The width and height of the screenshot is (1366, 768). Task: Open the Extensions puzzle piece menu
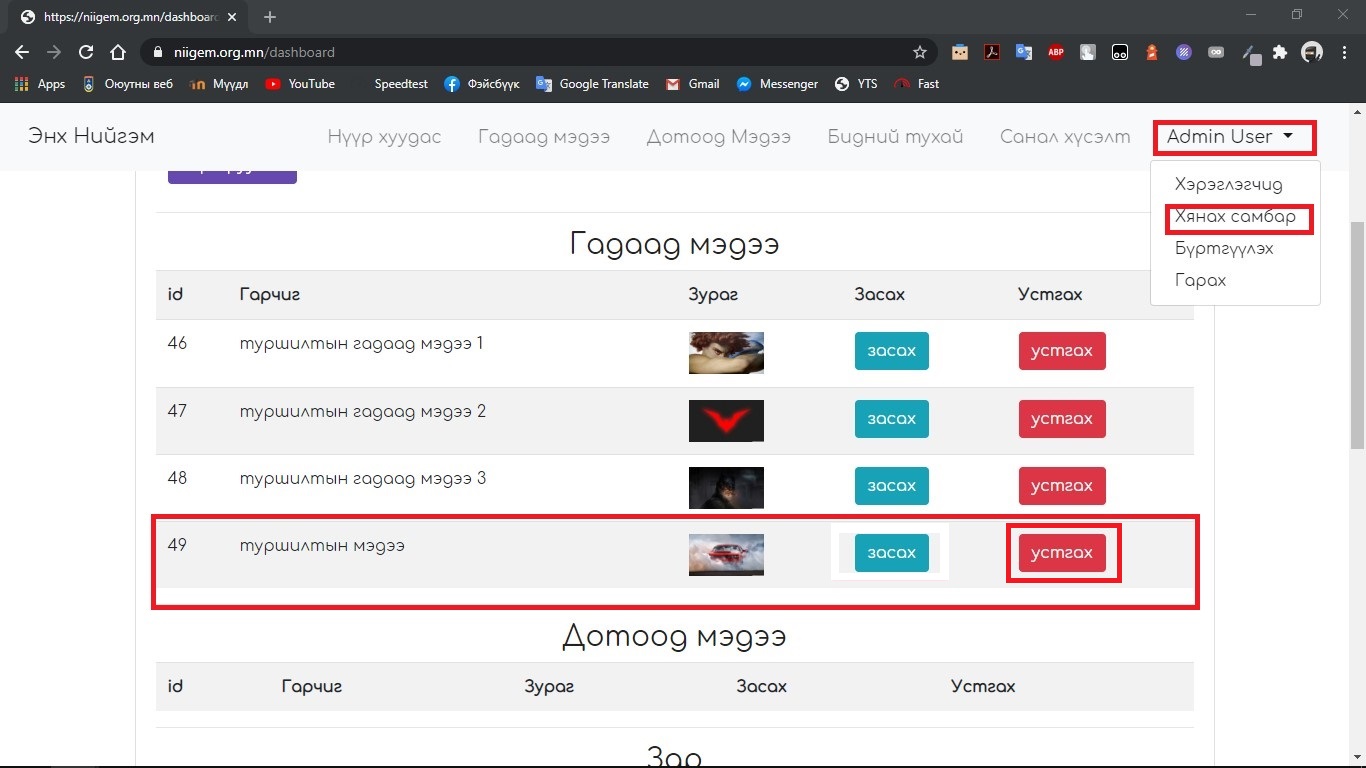[x=1280, y=52]
